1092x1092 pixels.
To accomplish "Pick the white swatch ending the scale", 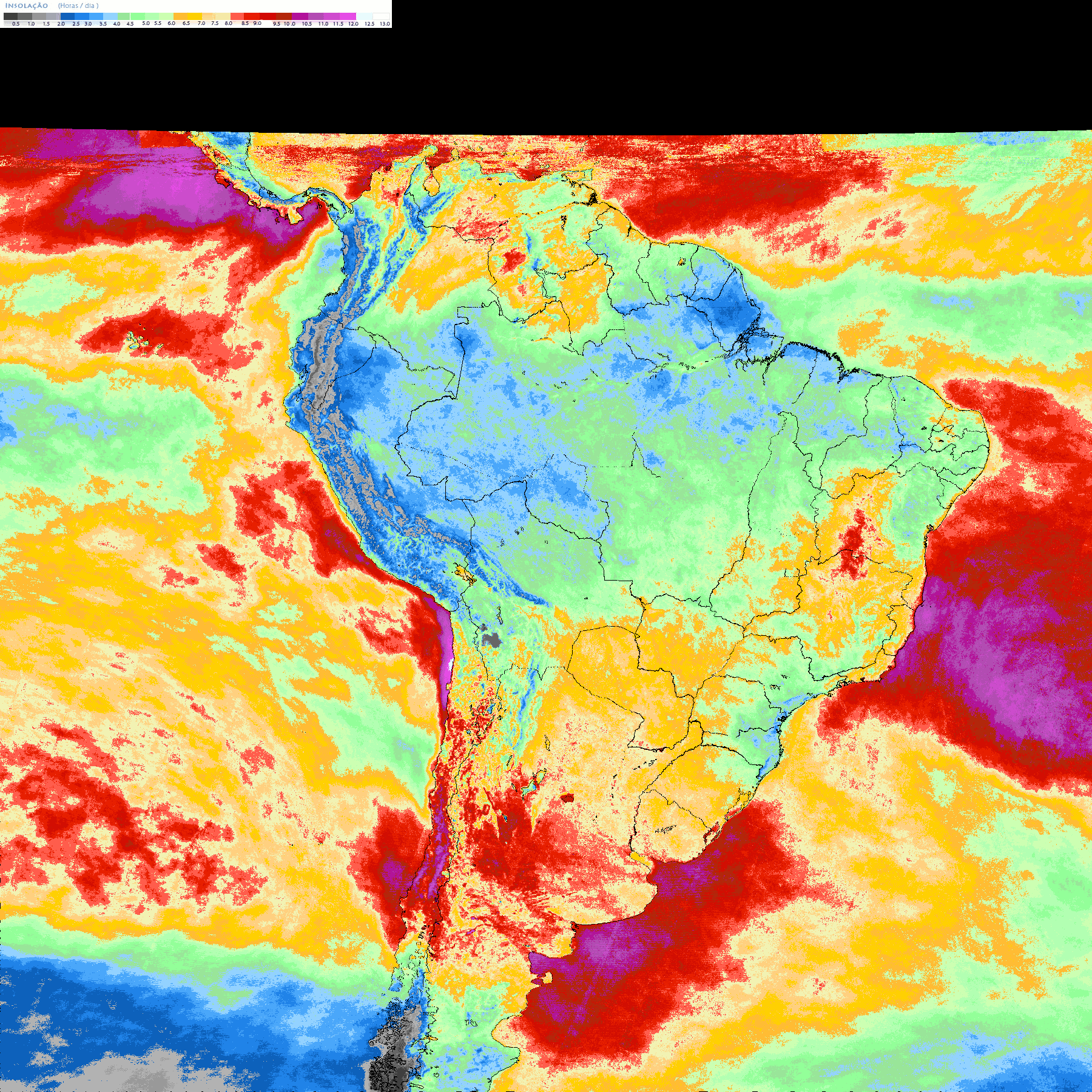I will pos(381,16).
